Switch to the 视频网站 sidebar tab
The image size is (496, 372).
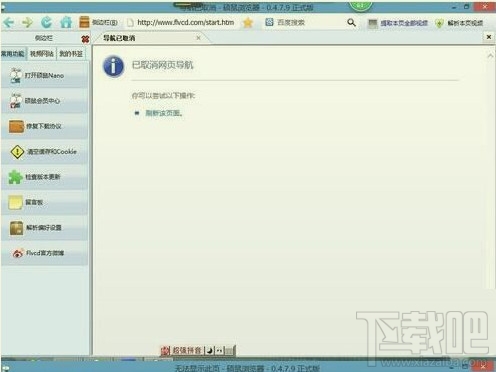click(42, 53)
